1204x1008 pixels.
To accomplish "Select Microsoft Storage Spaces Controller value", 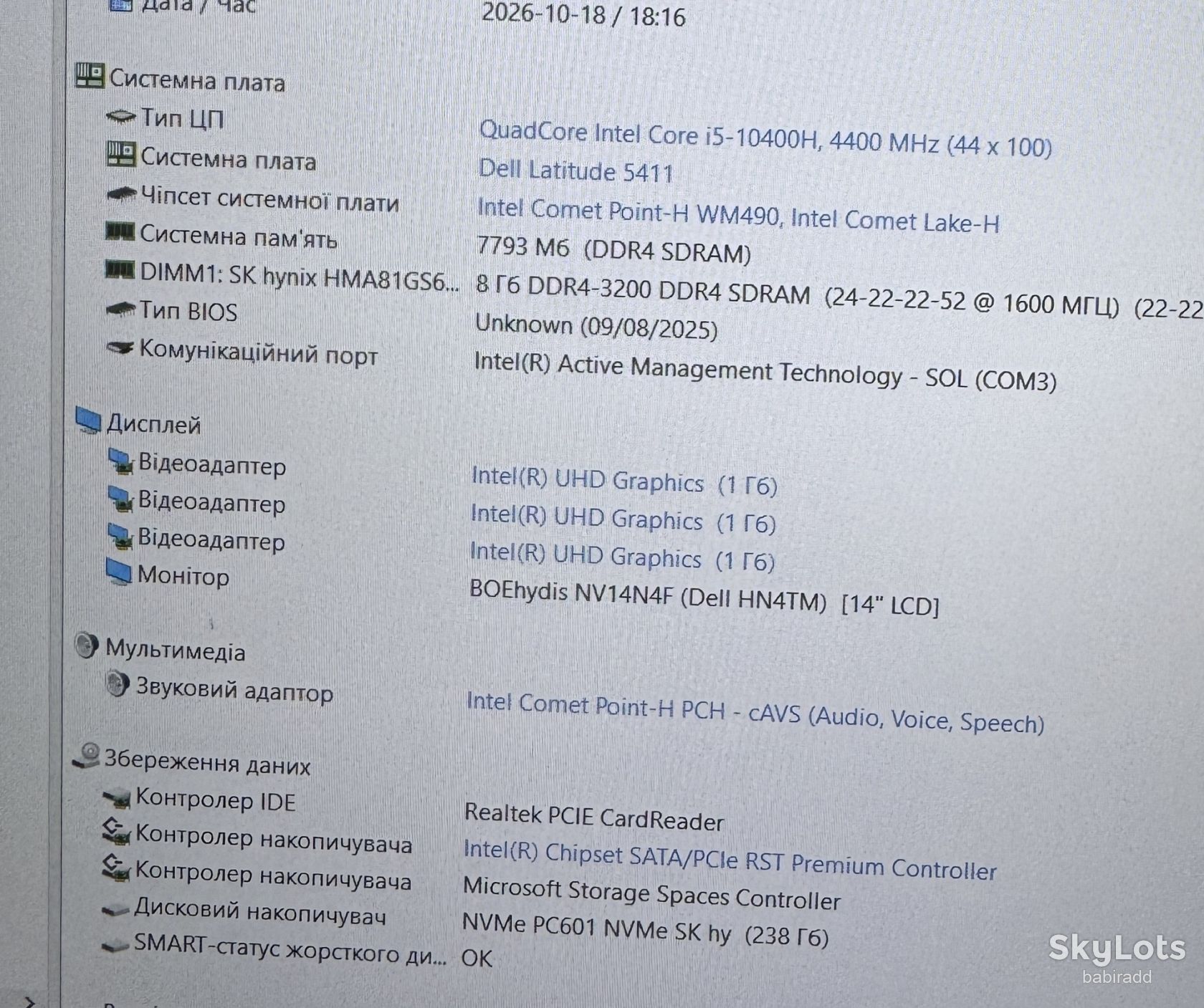I will (651, 893).
